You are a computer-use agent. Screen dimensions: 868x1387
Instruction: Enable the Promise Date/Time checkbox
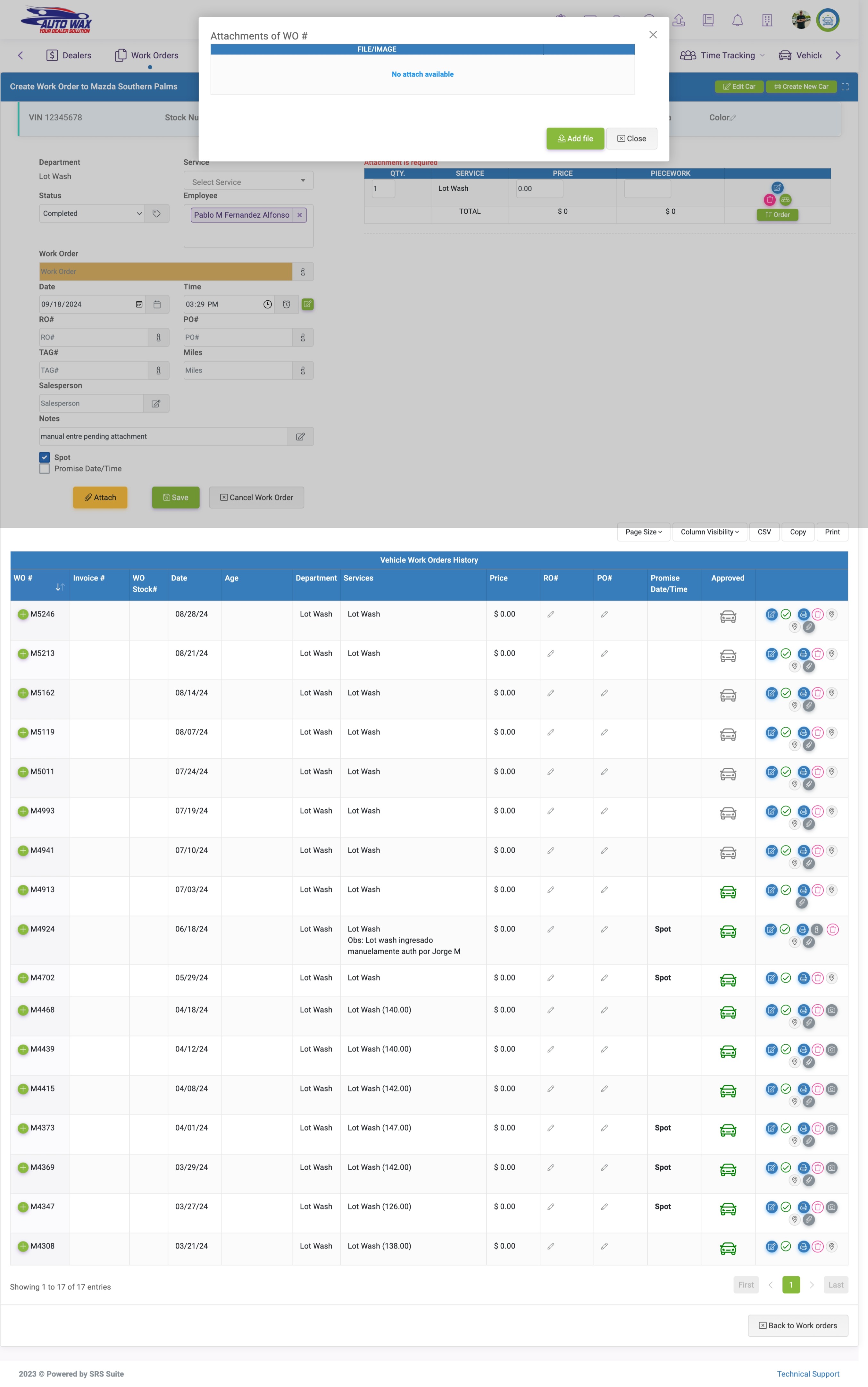45,469
